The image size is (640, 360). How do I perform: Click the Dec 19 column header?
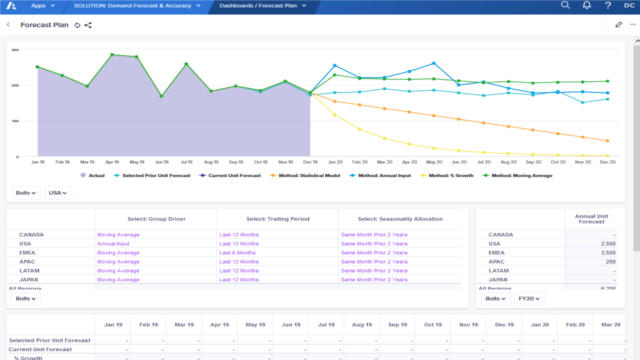[504, 324]
